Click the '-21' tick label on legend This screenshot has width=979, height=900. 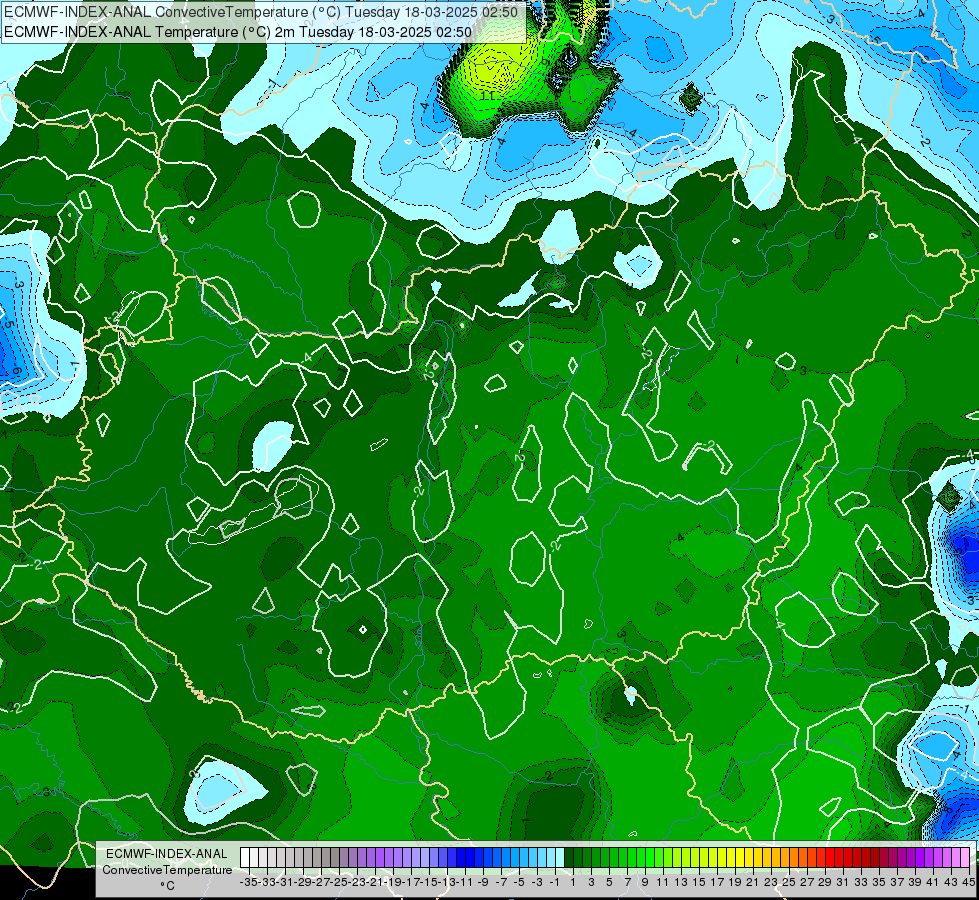click(375, 882)
